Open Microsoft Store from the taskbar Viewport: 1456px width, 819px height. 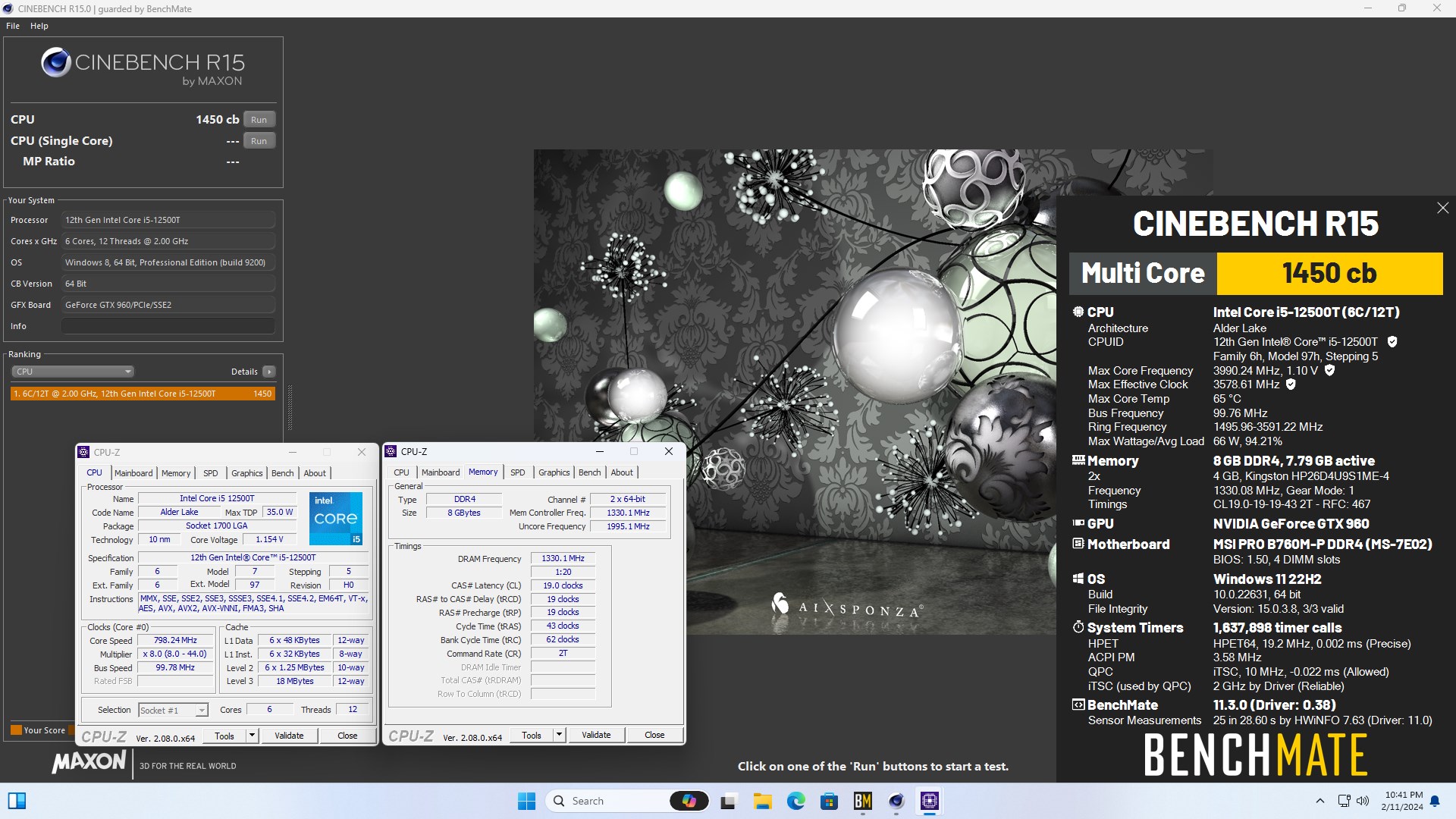829,801
